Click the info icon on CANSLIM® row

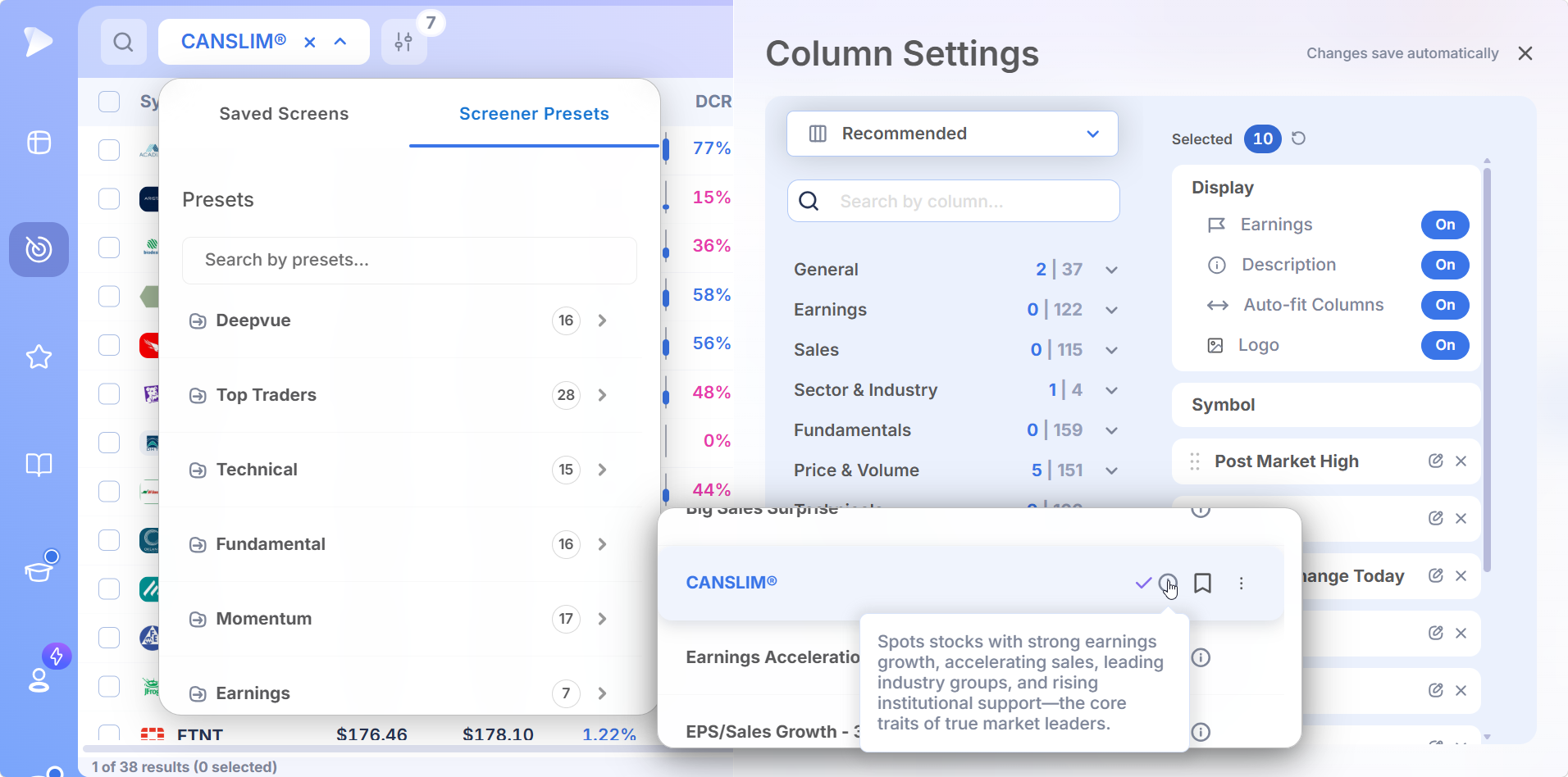pyautogui.click(x=1168, y=583)
